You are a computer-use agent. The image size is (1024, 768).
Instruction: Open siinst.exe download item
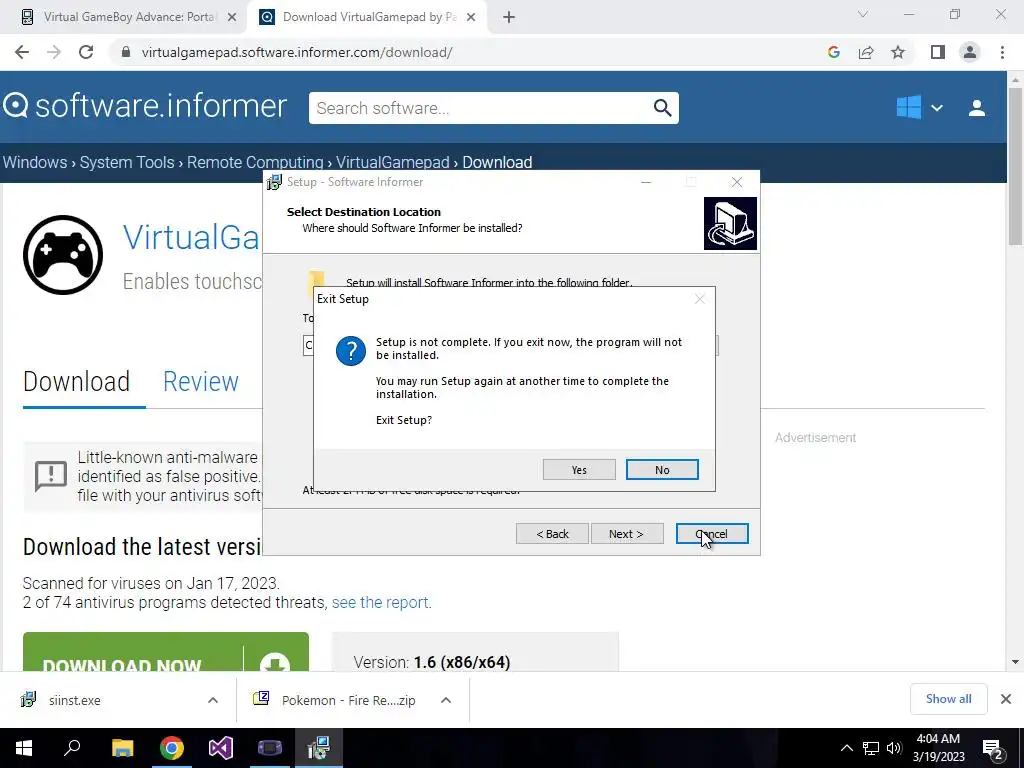(74, 700)
